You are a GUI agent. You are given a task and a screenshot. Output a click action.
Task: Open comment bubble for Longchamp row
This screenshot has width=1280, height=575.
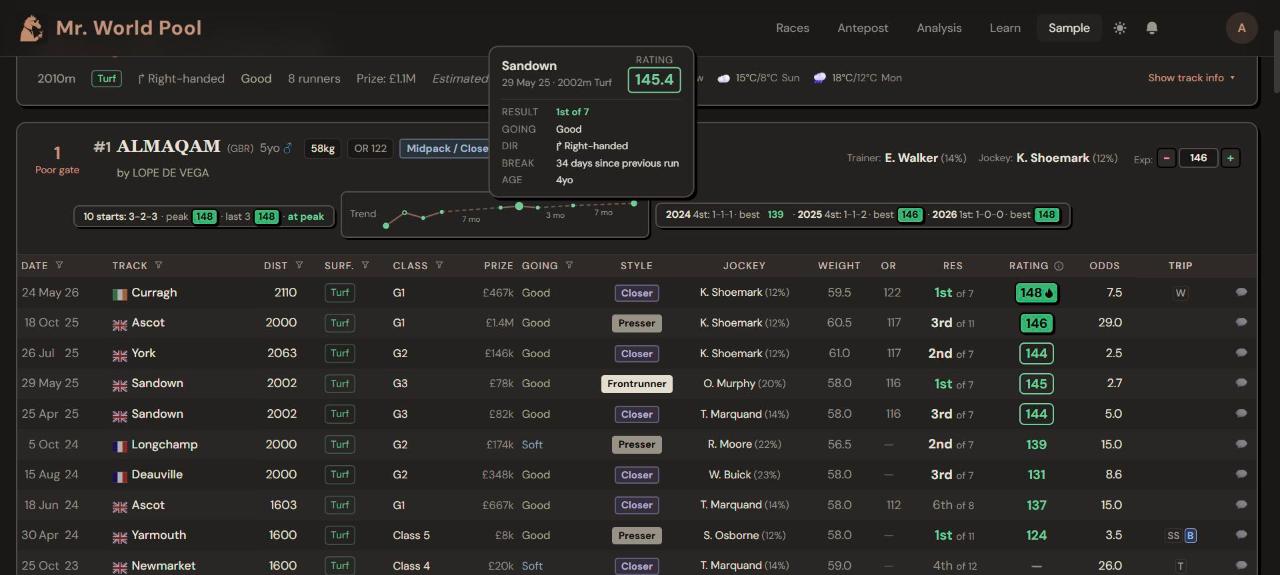[x=1241, y=444]
